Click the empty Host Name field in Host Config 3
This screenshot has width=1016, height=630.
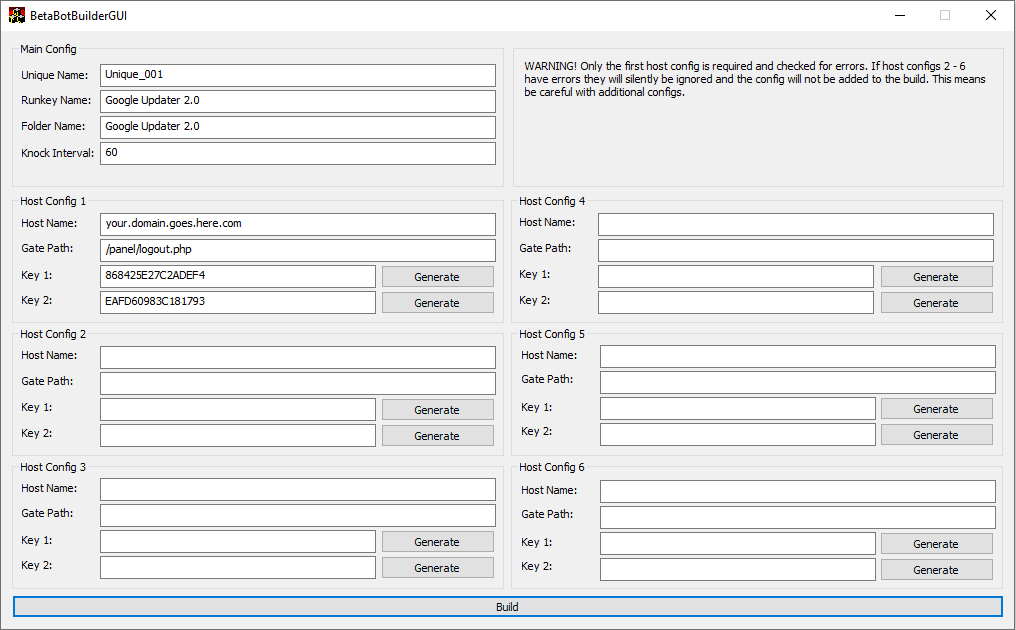tap(297, 489)
